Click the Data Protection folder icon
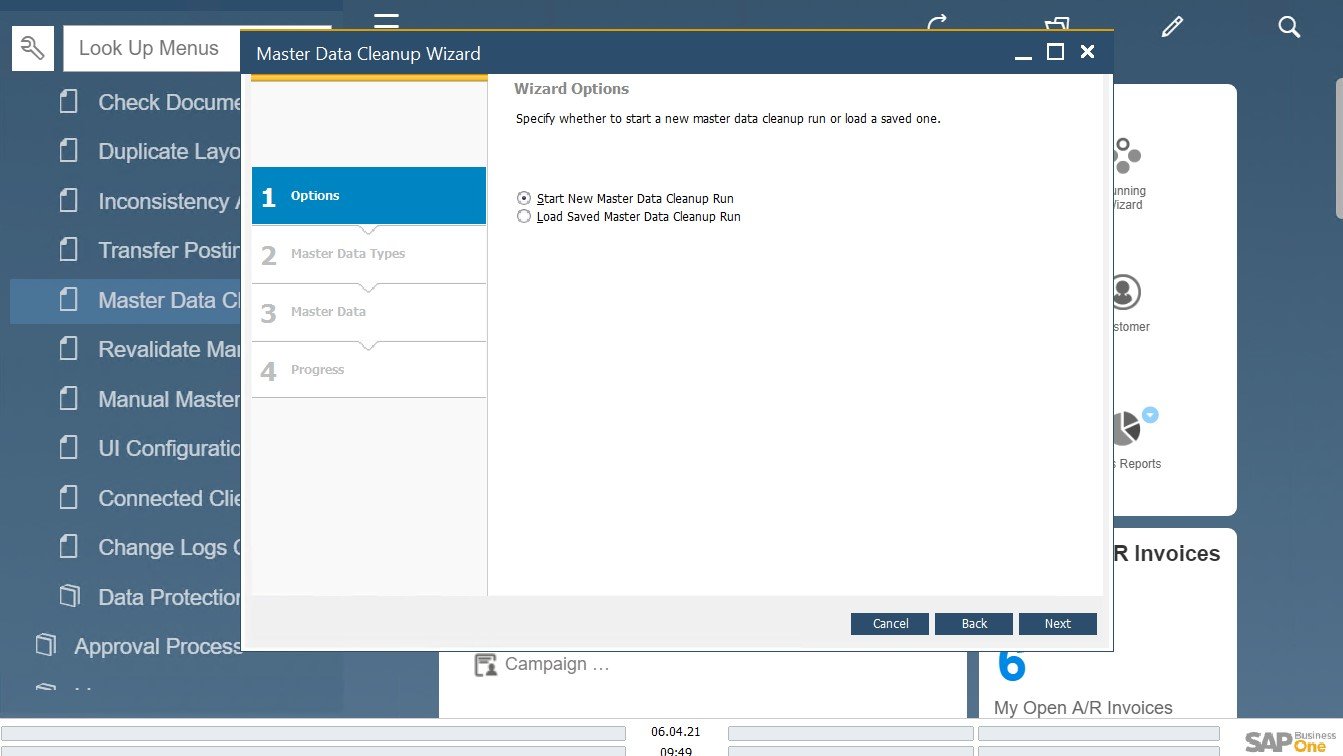 tap(69, 597)
